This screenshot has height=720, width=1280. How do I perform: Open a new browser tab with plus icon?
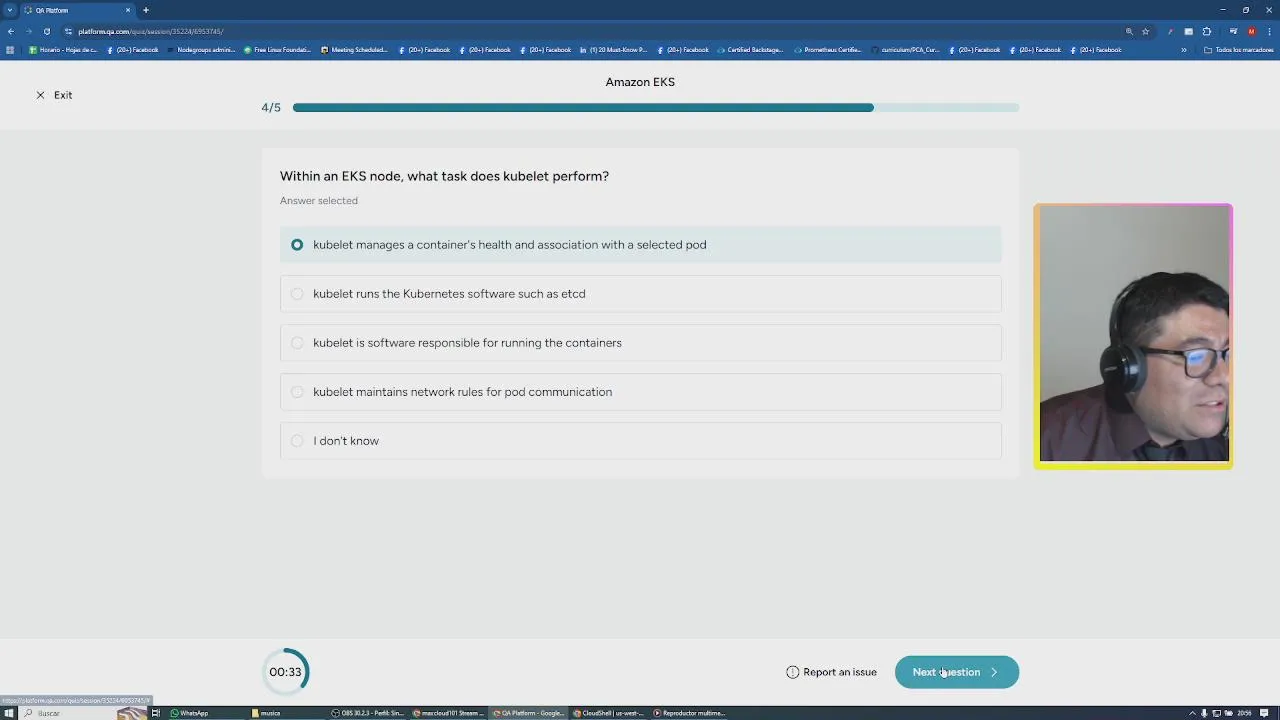[x=145, y=10]
